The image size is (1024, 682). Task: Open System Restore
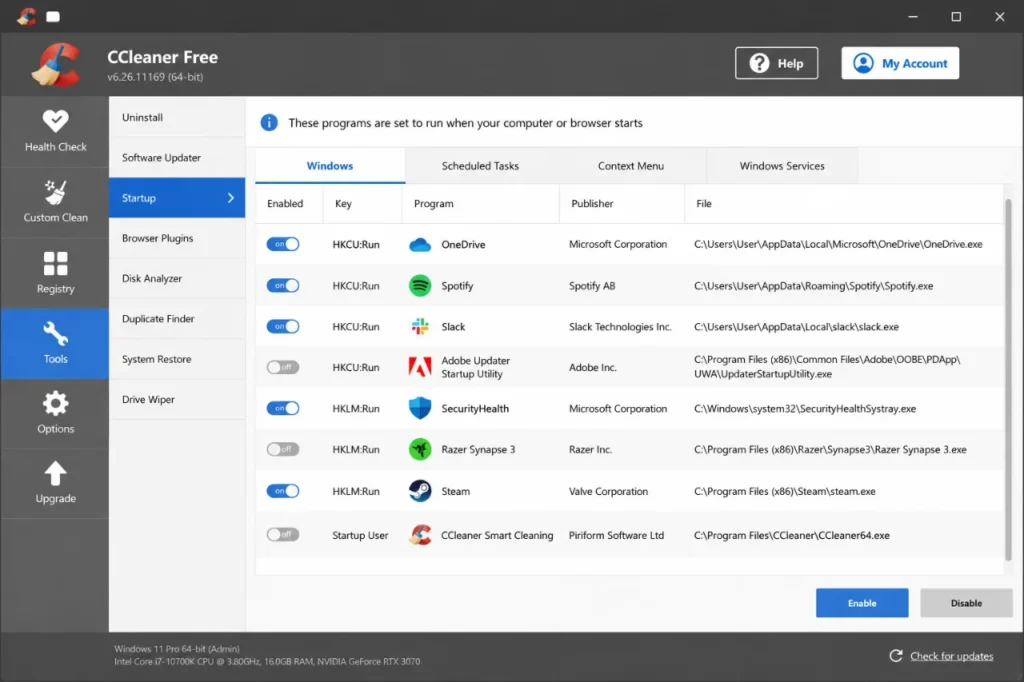[177, 359]
